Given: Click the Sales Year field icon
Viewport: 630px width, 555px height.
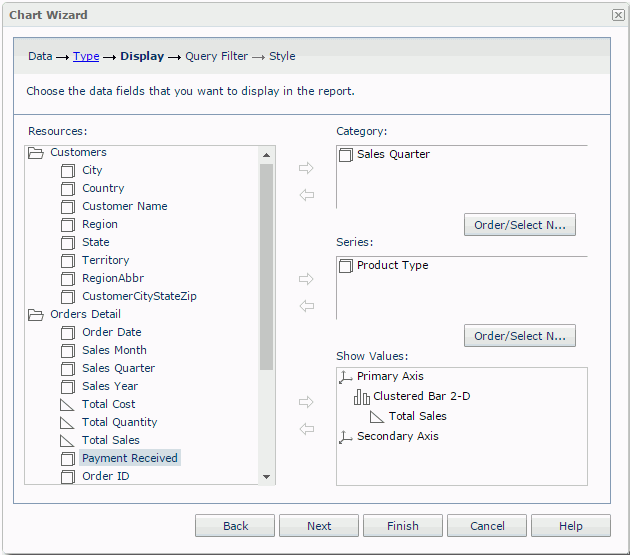Looking at the screenshot, I should coord(68,387).
